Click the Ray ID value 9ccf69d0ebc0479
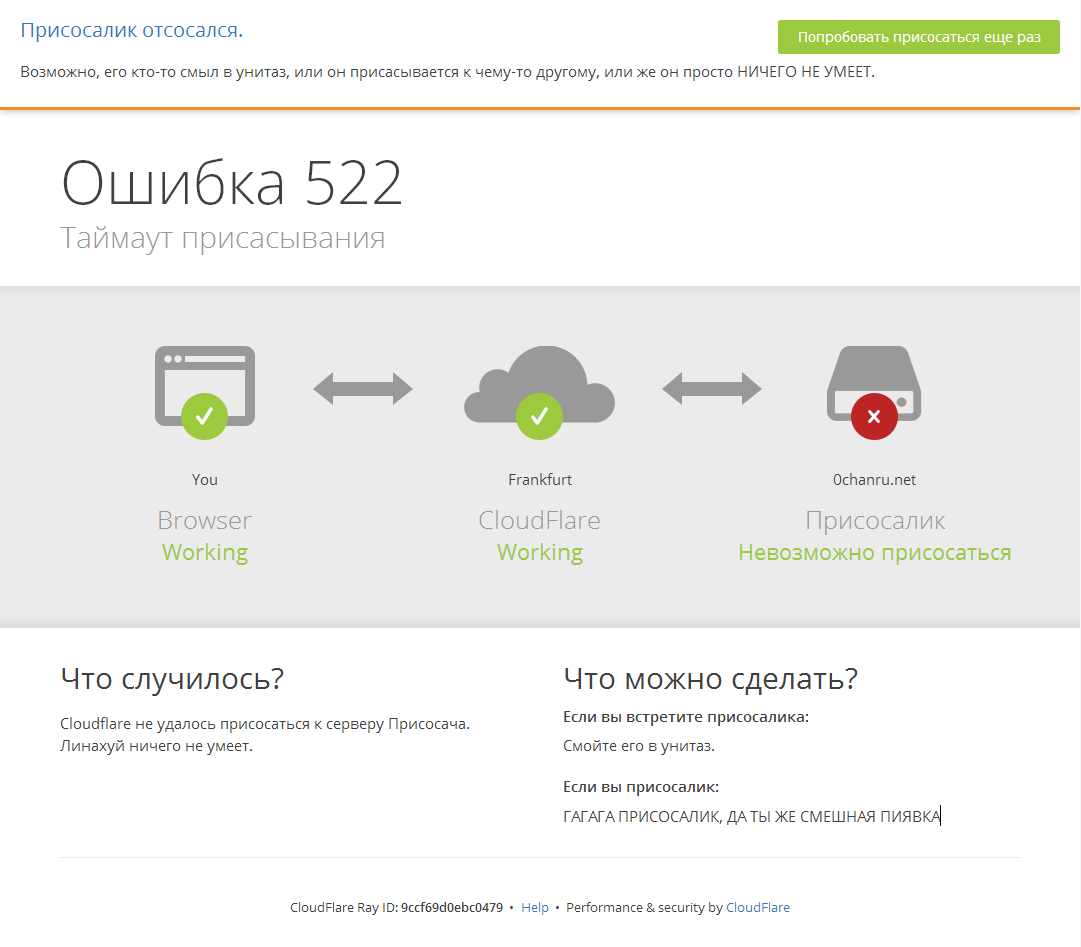 click(451, 907)
